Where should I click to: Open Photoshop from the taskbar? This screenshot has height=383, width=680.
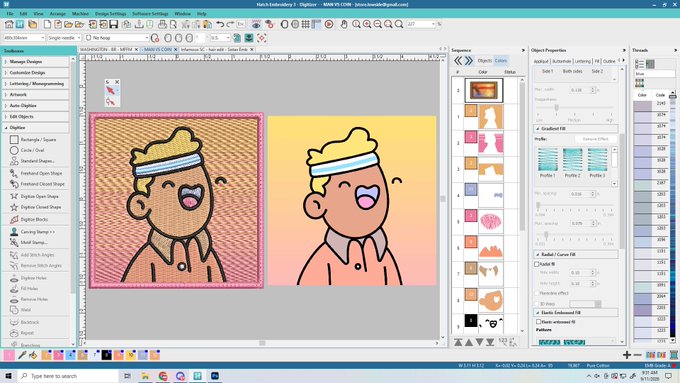click(215, 376)
